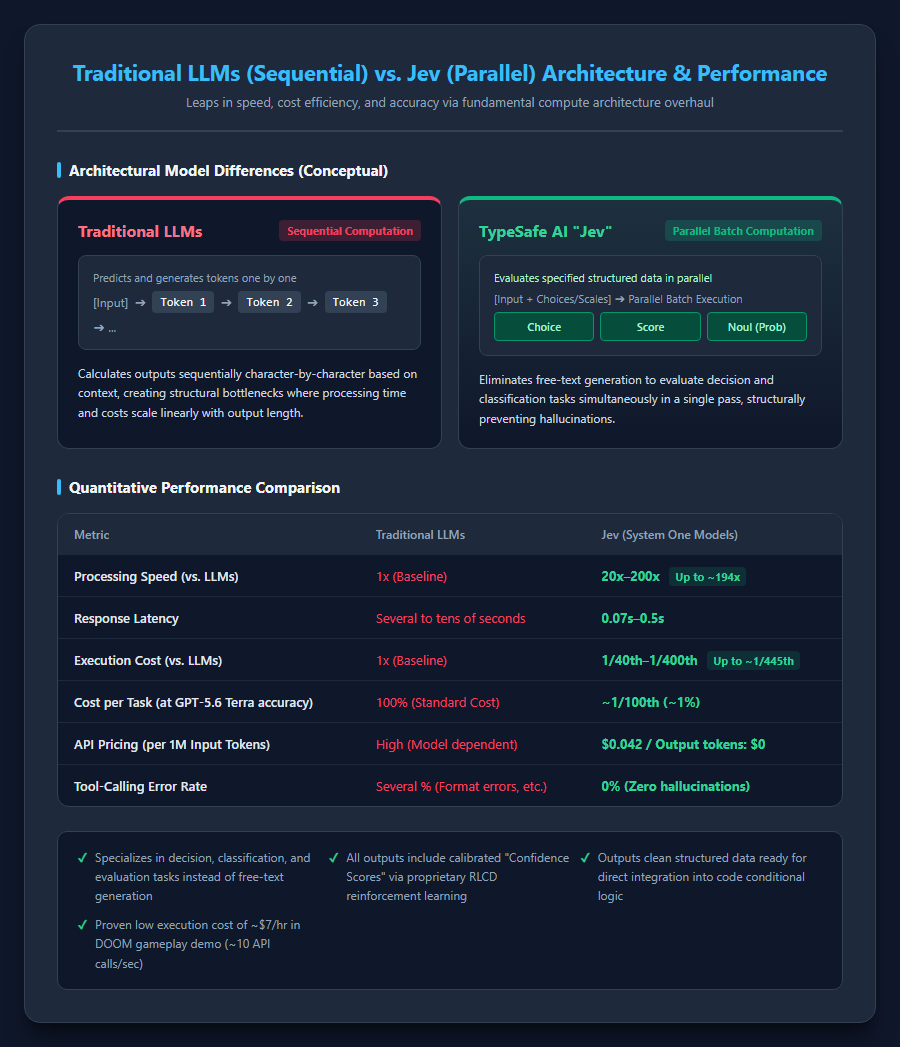Click "Several % (Format errors, etc.)" cell

[x=461, y=787]
